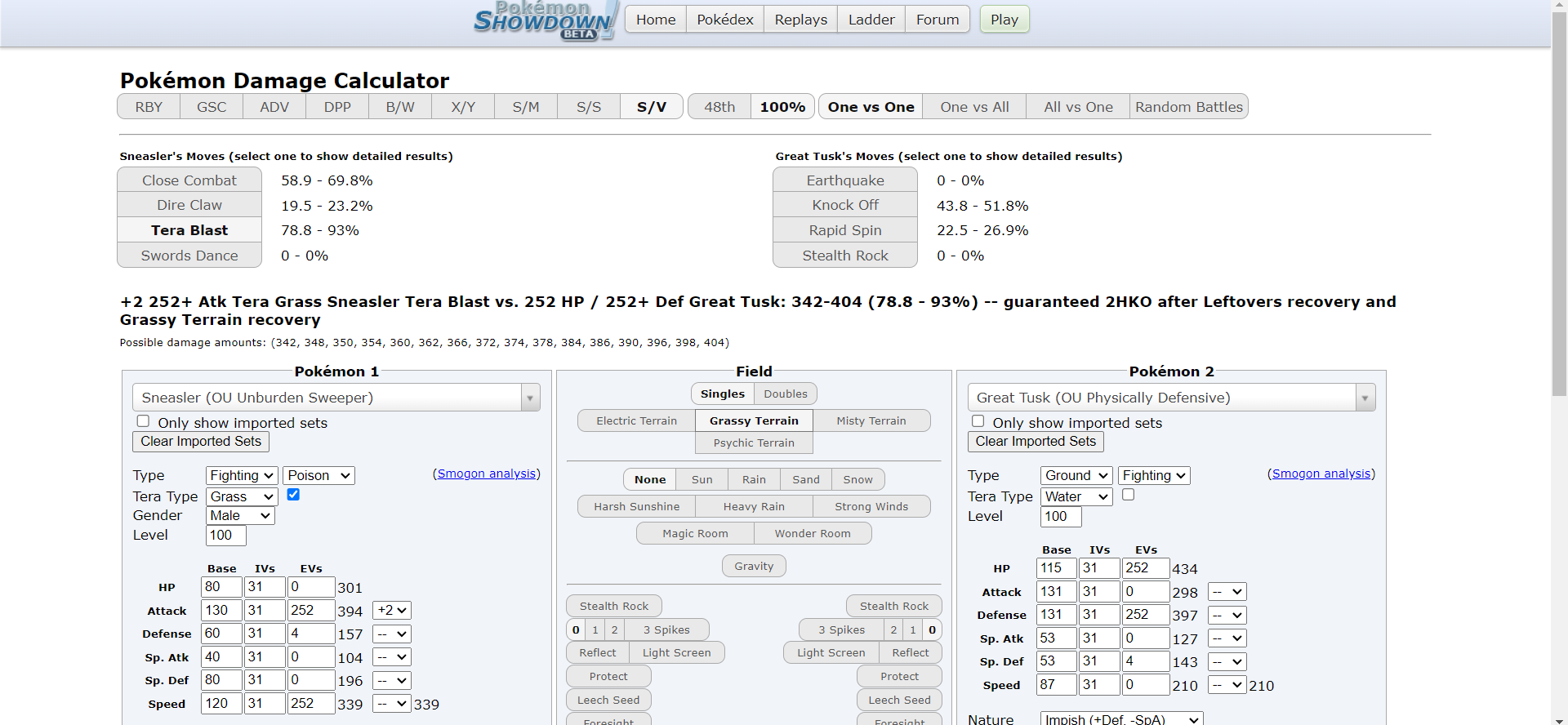Switch to ADV generation
Screen dimensions: 1568x725
[274, 107]
